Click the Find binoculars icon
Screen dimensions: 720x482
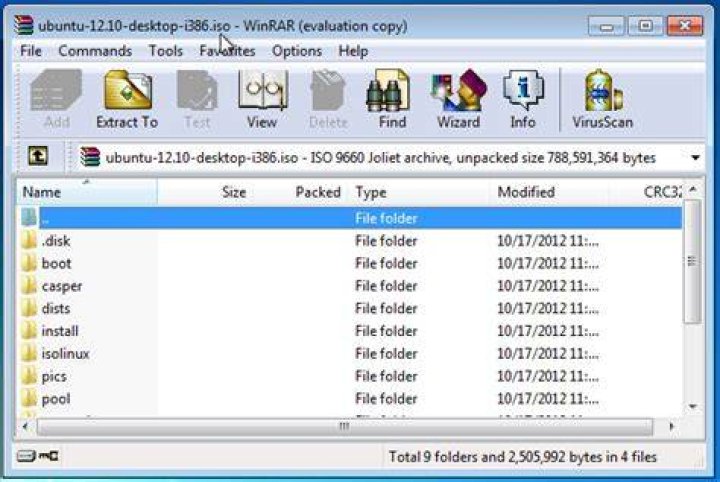(388, 90)
